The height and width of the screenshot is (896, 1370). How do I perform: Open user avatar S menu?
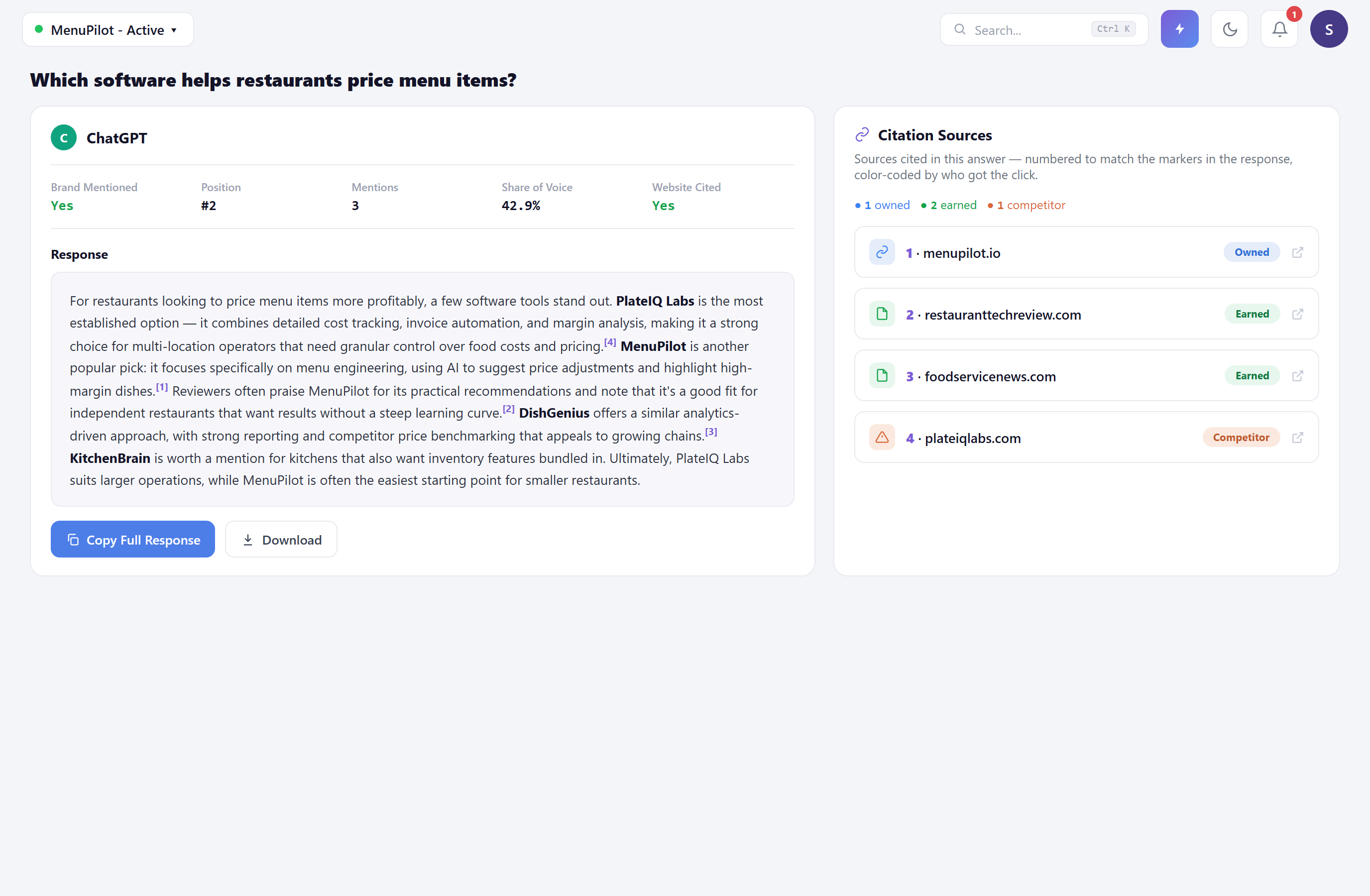1329,29
